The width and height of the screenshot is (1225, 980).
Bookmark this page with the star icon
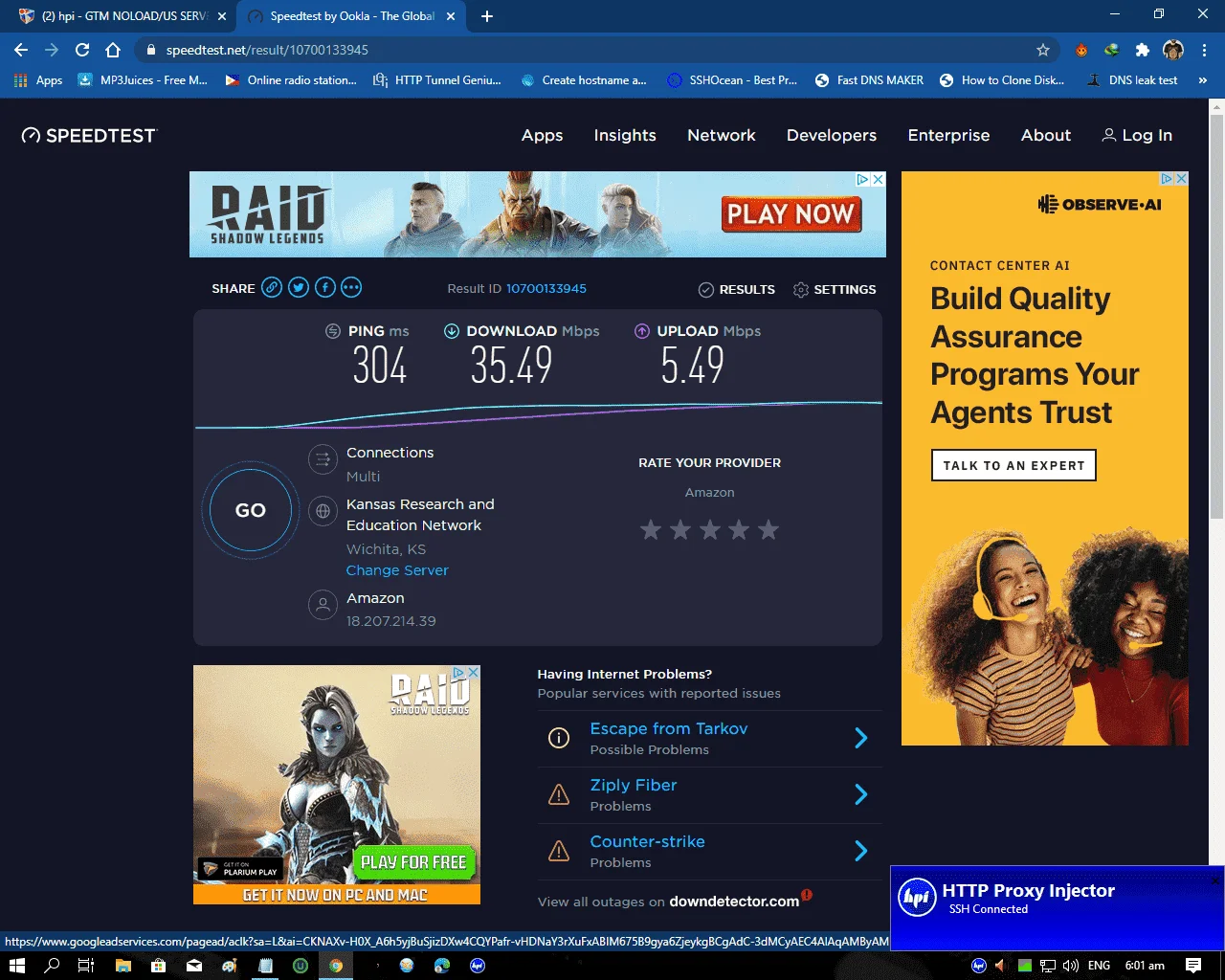tap(1043, 50)
